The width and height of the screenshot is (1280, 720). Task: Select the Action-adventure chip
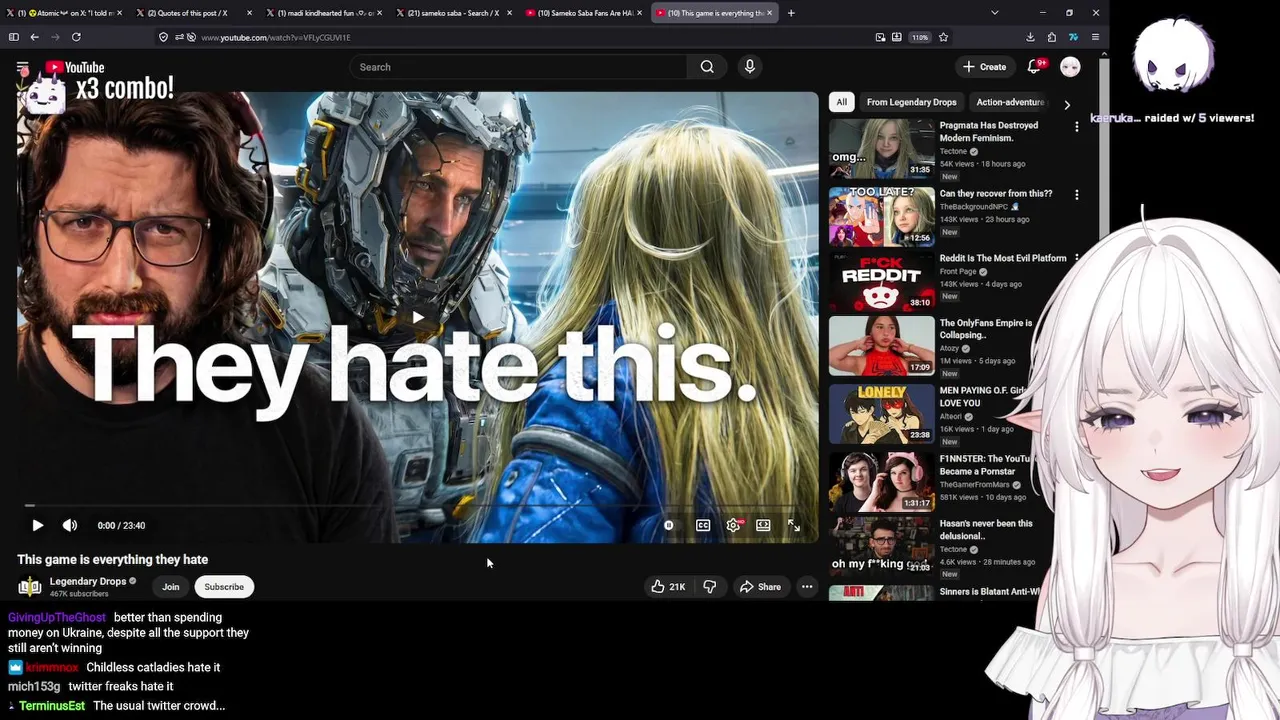pos(1010,102)
